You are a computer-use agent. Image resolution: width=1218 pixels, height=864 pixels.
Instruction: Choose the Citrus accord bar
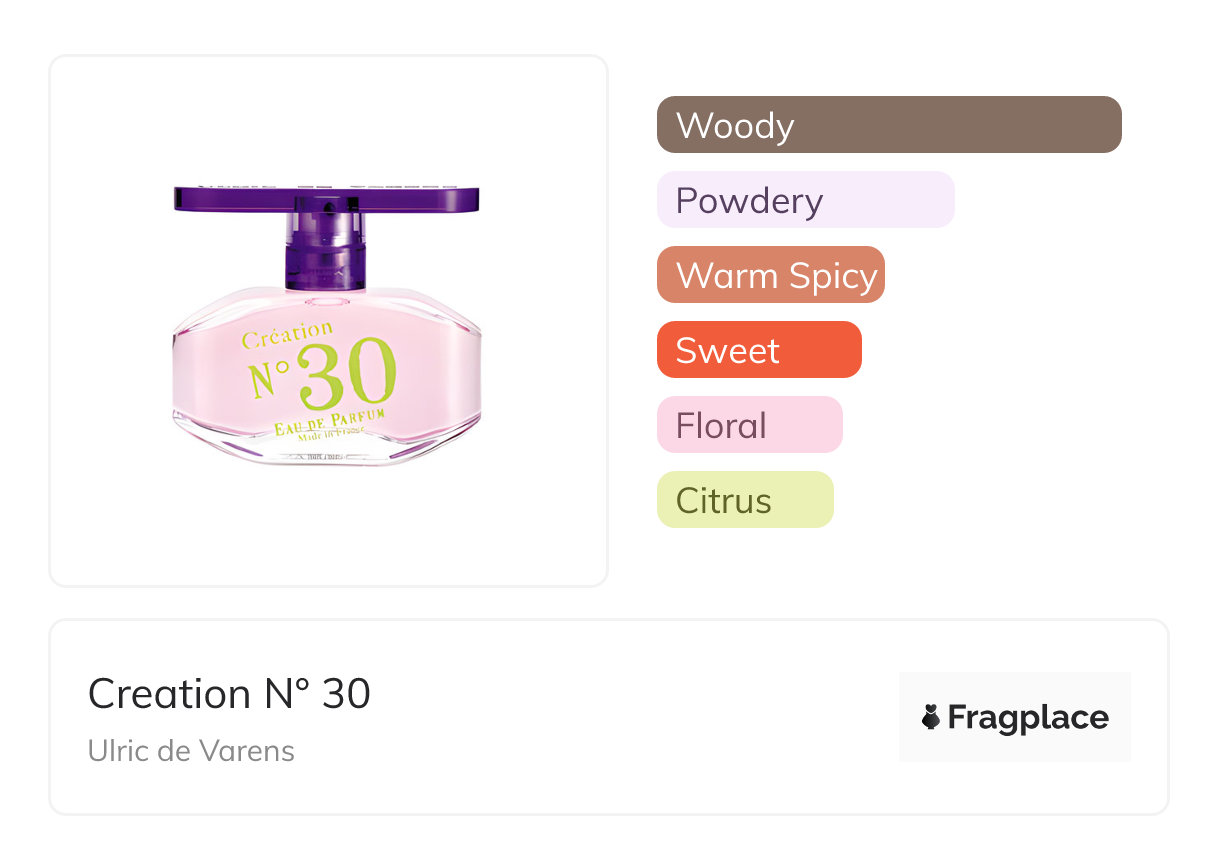point(744,500)
